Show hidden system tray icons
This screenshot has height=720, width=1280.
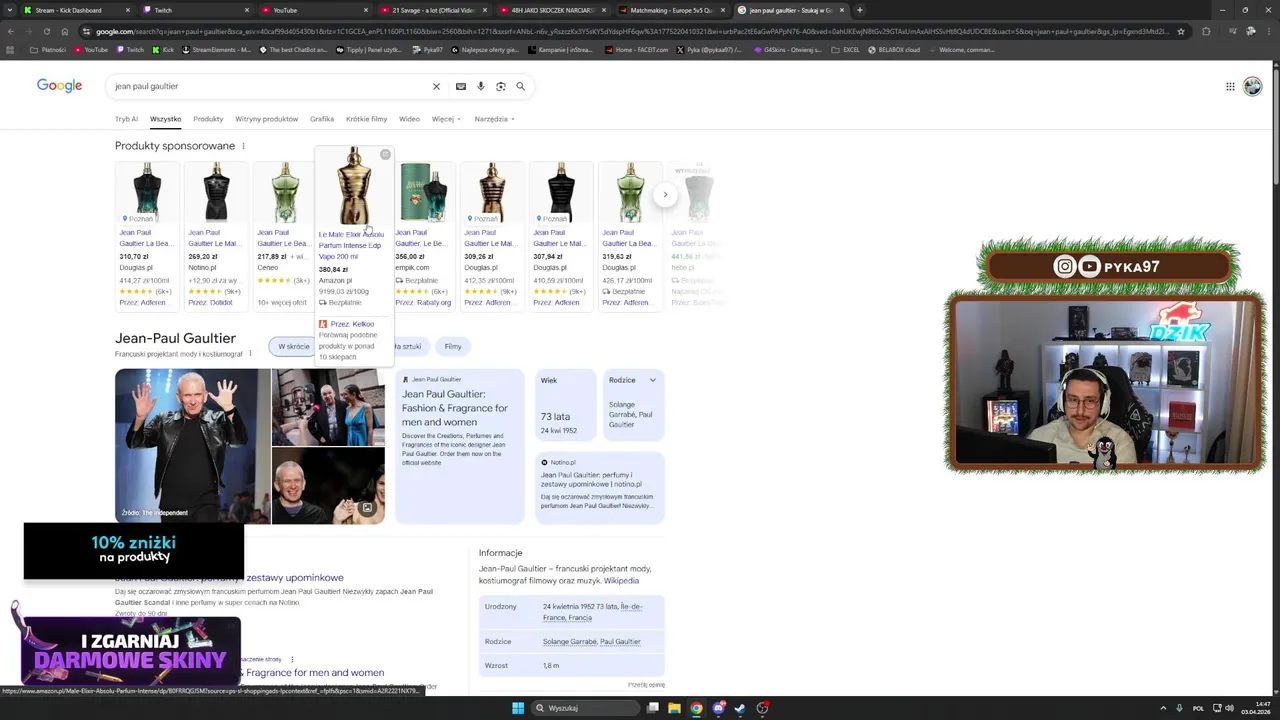coord(1162,708)
